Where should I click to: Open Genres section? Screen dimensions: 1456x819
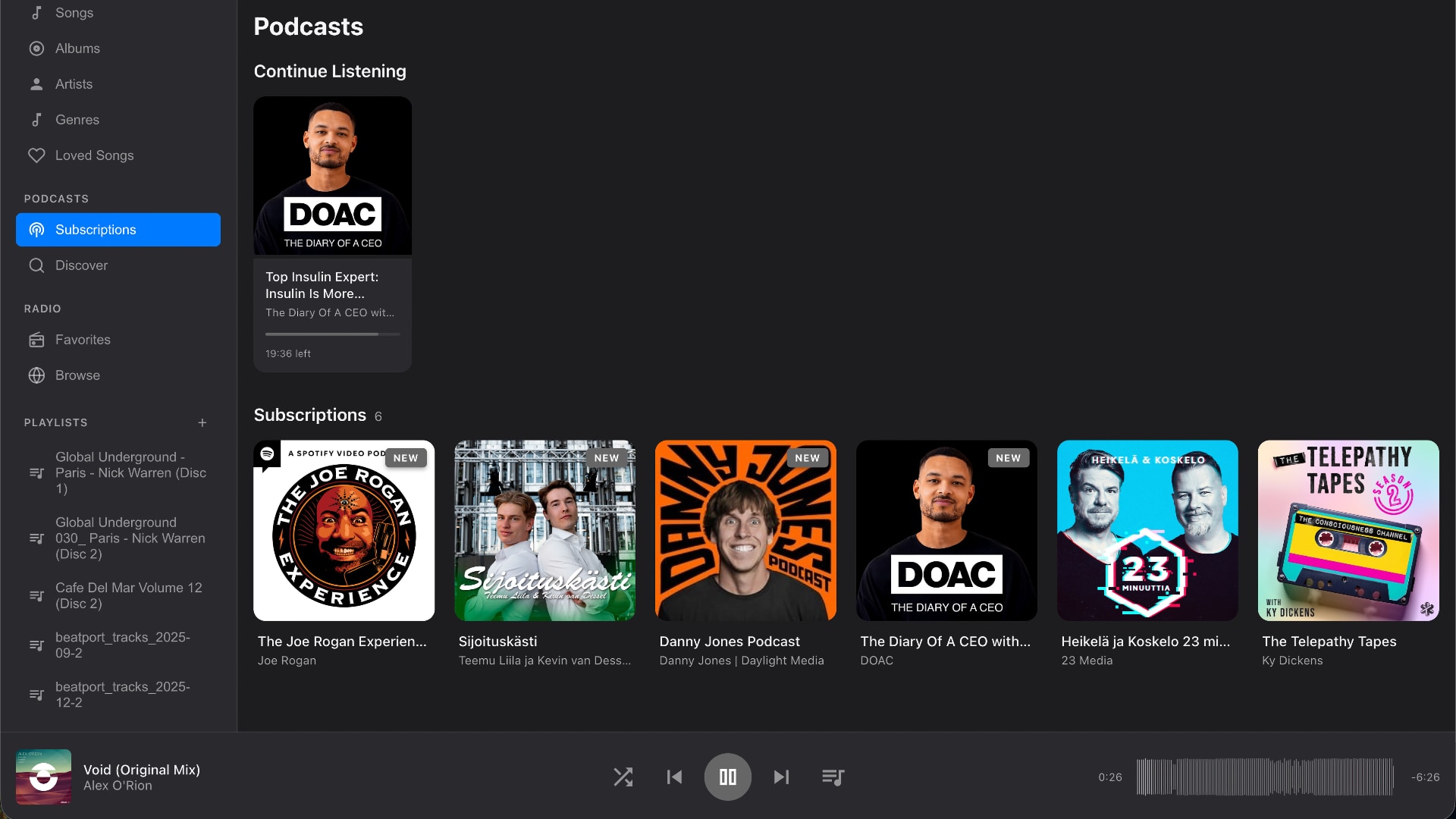[118, 120]
